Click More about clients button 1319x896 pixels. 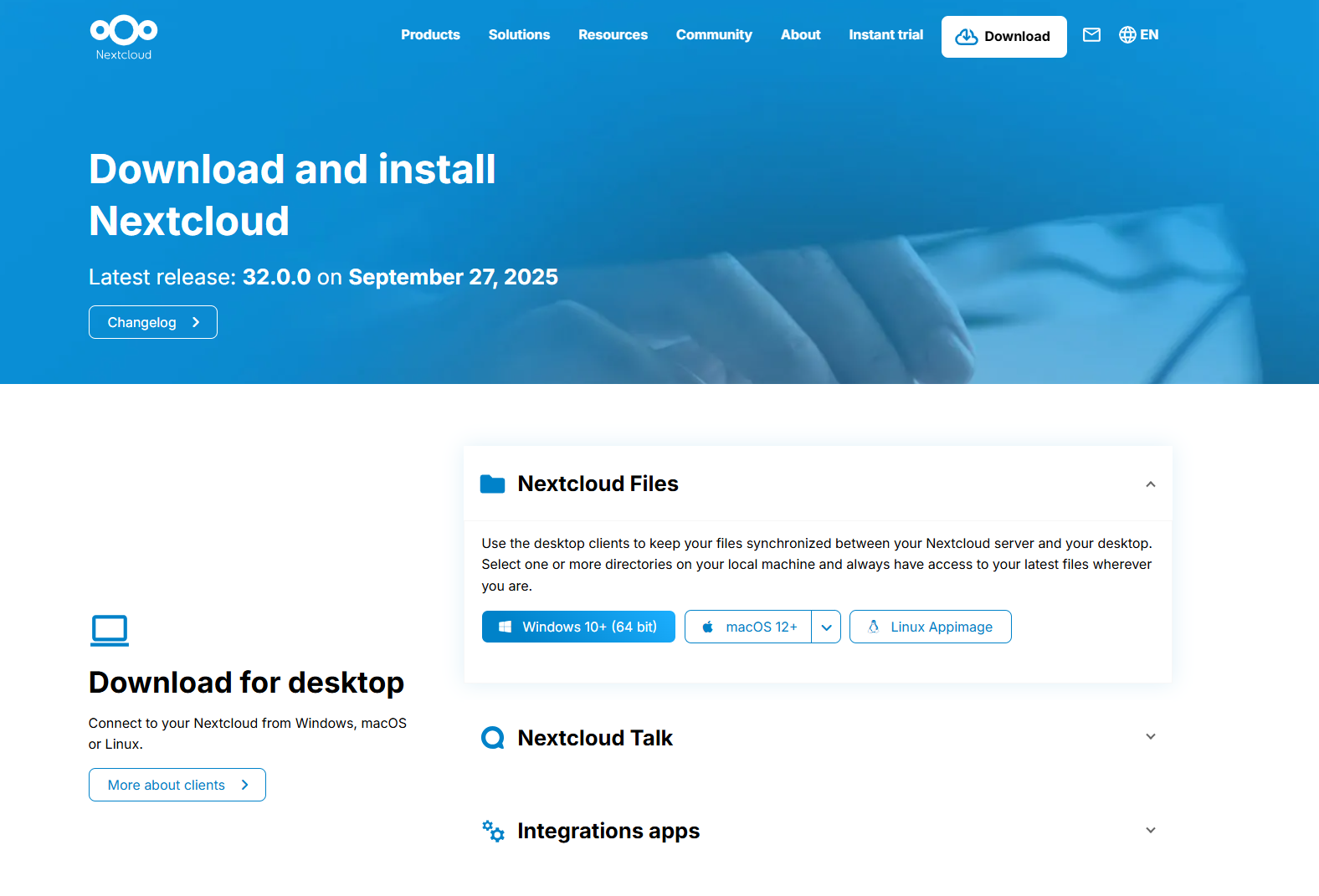(177, 786)
